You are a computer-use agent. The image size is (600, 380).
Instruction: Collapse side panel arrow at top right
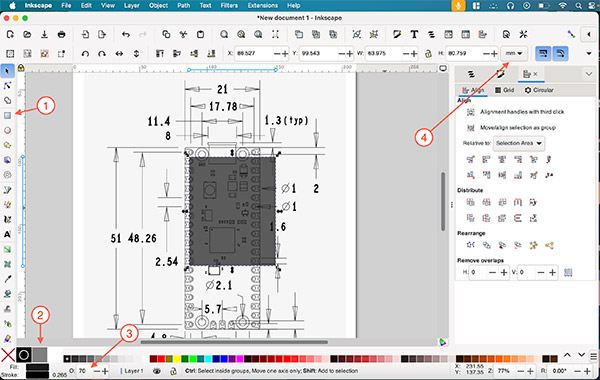[x=589, y=34]
